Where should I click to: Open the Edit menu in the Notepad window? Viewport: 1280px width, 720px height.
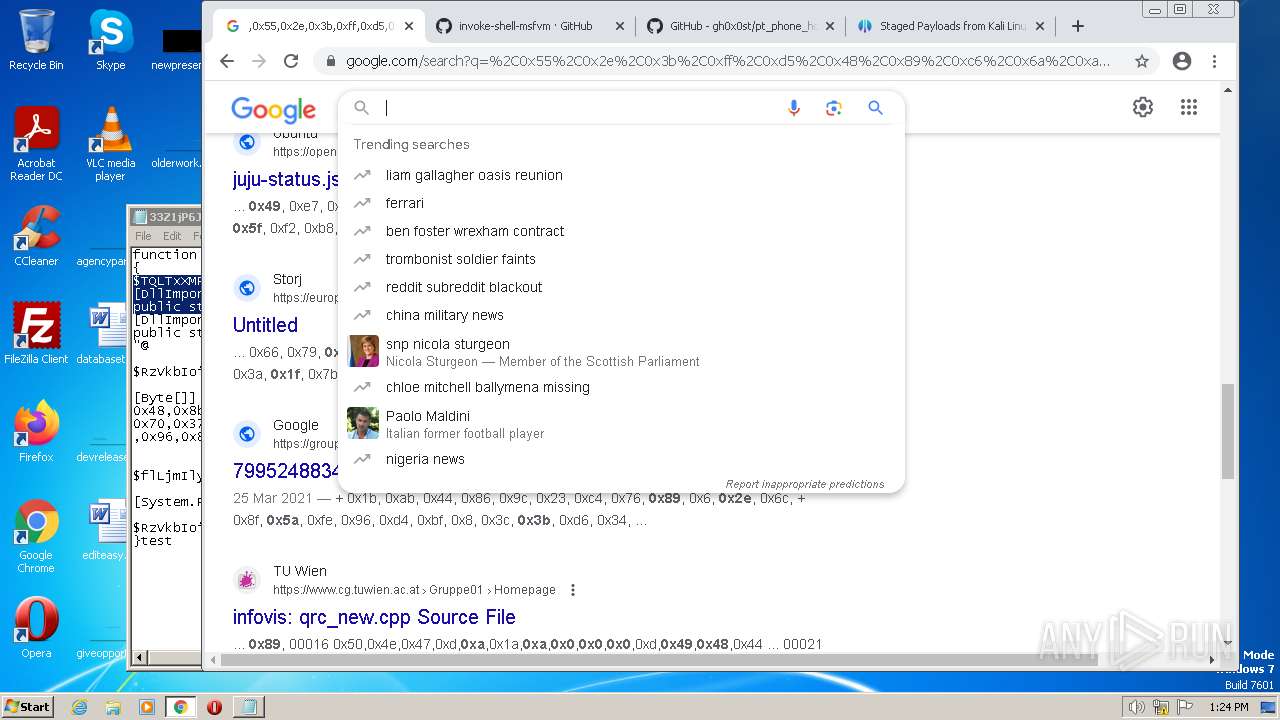coord(172,236)
